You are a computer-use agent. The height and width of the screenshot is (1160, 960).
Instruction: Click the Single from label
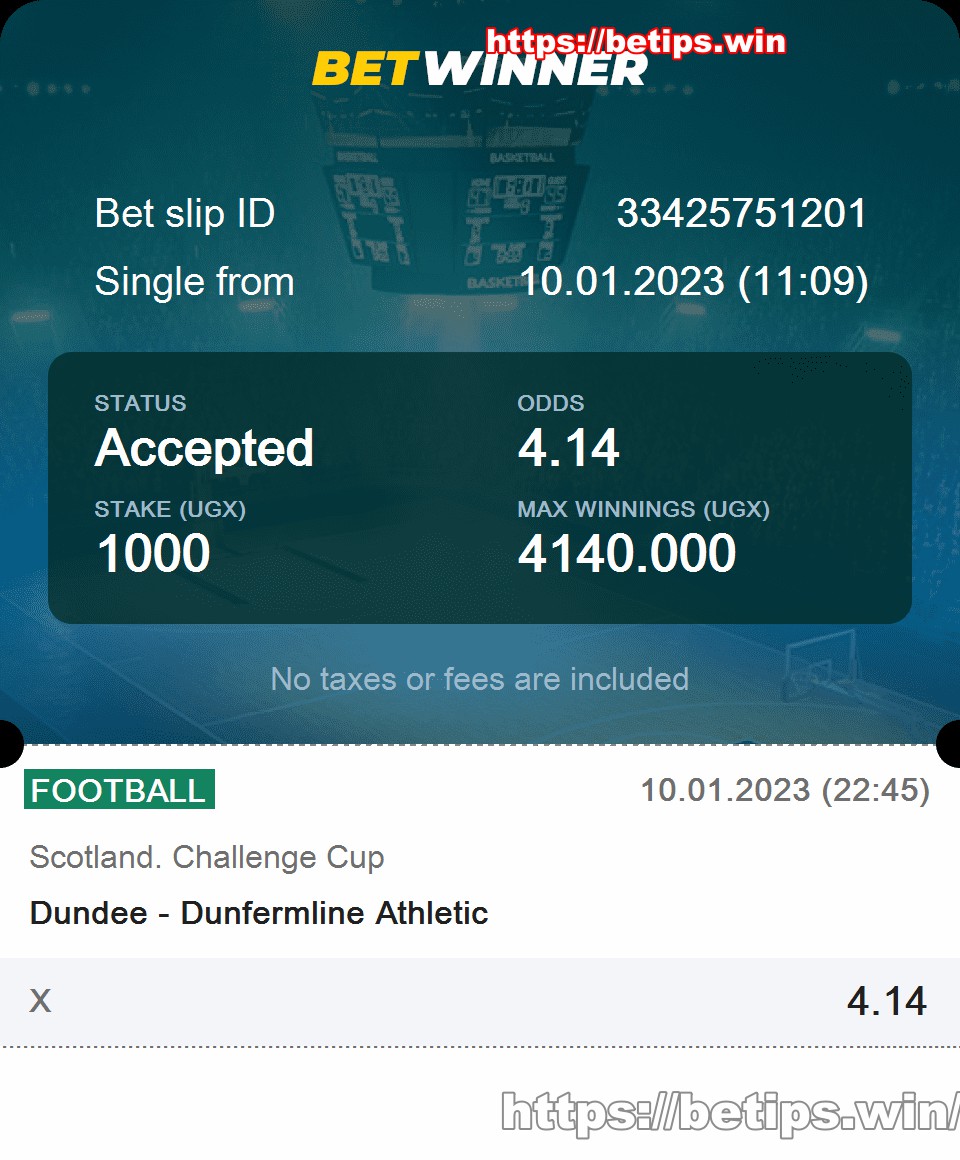[x=195, y=282]
